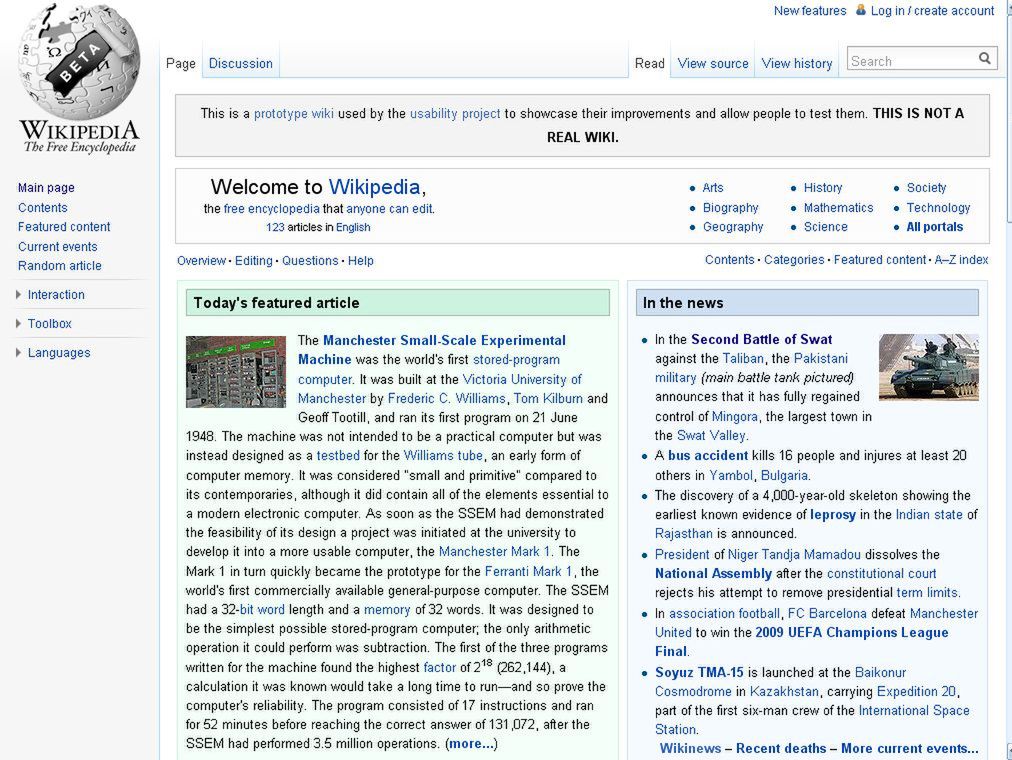Open the Recent deaths link
The height and width of the screenshot is (760, 1012).
coord(781,748)
